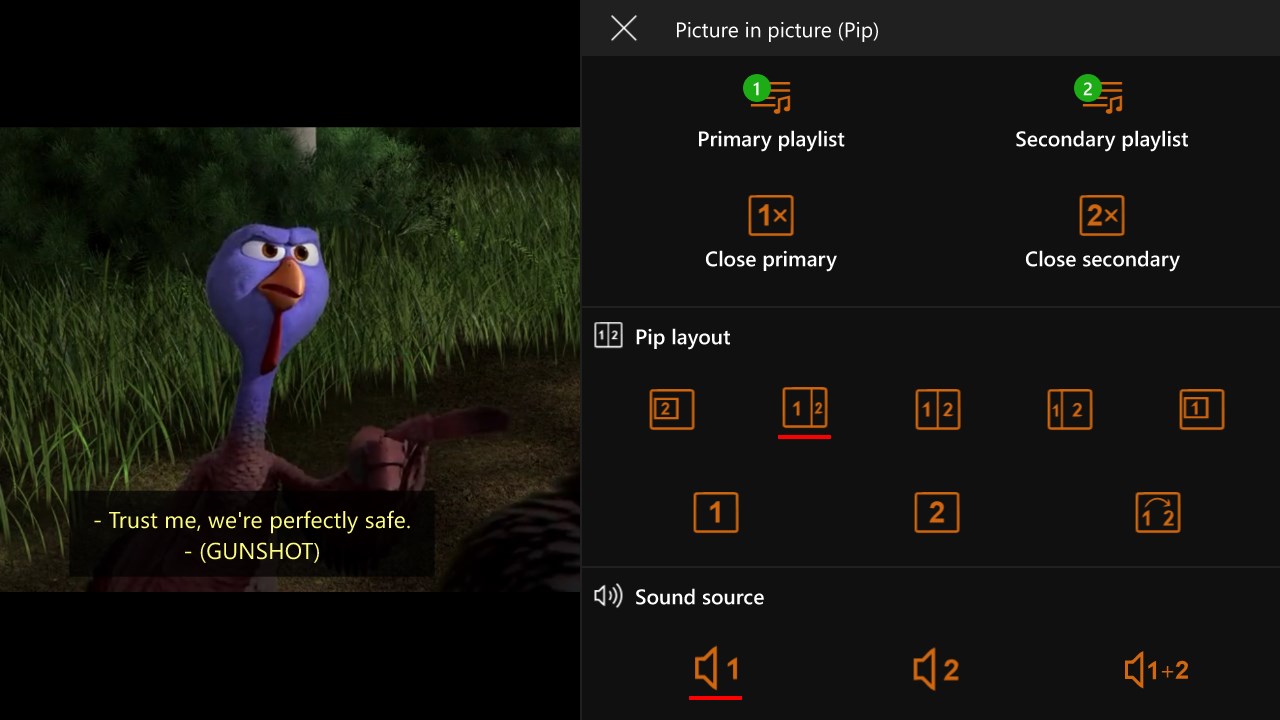Select small-2-inside-1 Pip layout icon
Screen dimensions: 1280x720
(x=672, y=409)
